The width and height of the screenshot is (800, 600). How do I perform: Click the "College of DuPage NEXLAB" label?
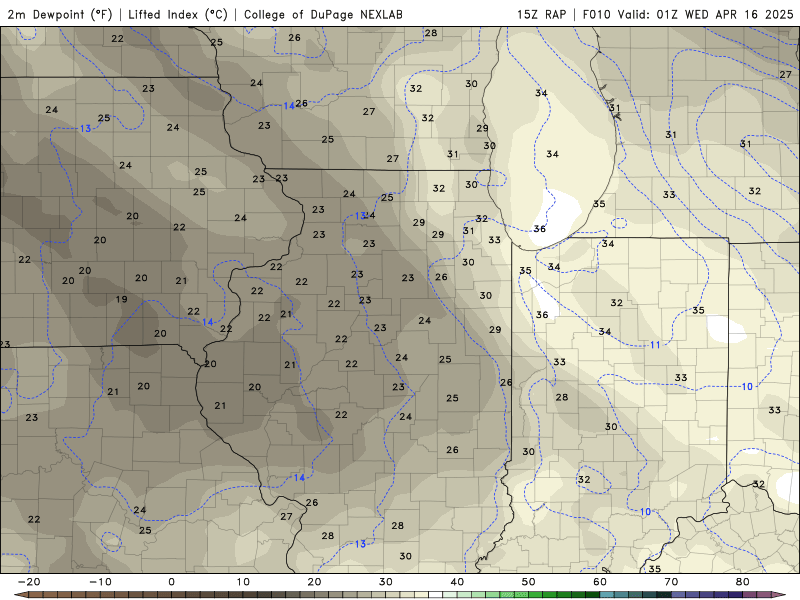[323, 14]
